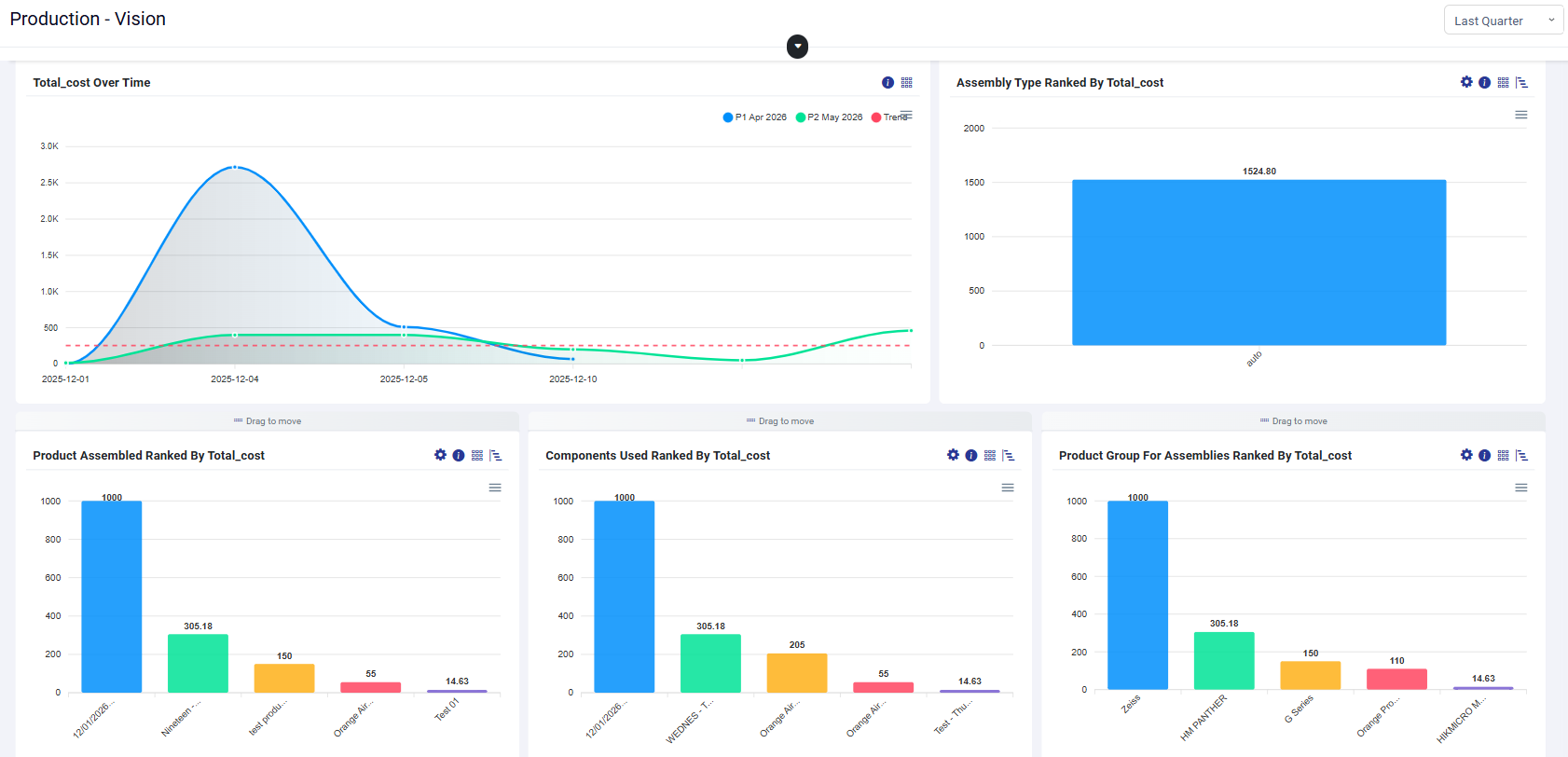Show table grid for Product Assembled chart

click(x=477, y=456)
